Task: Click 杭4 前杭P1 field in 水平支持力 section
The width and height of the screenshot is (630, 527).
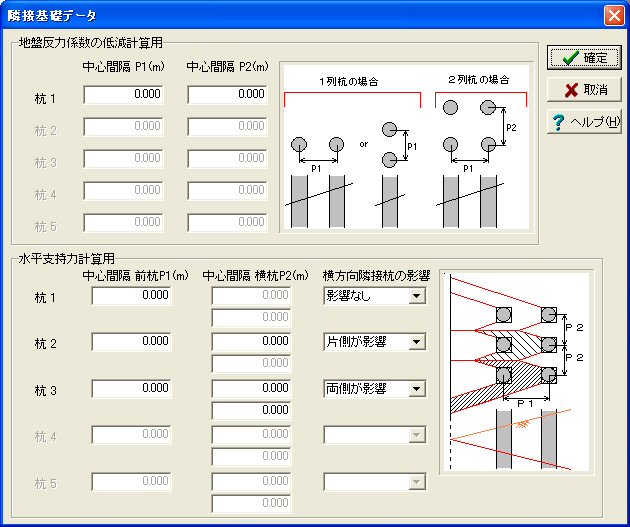Action: 131,435
